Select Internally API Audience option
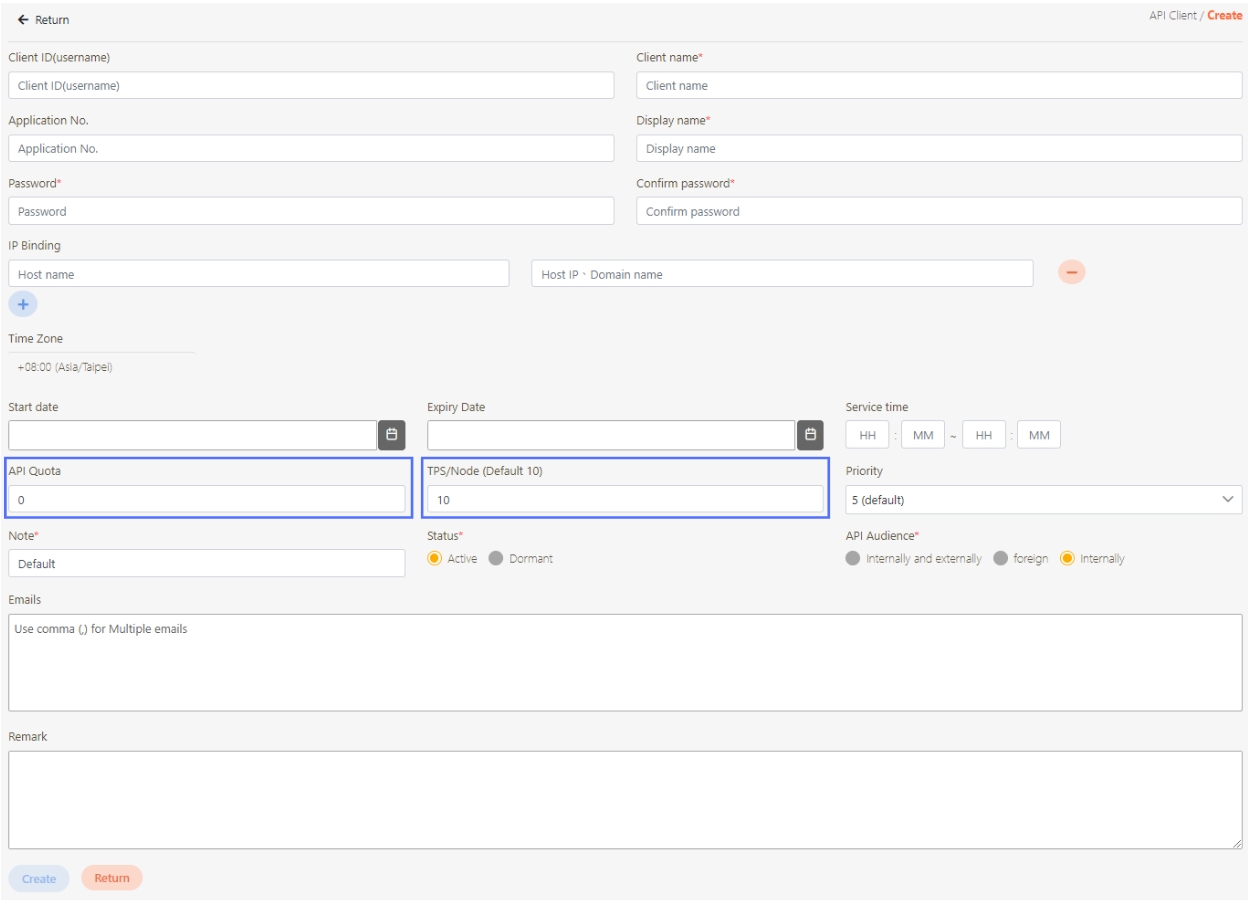 [x=1067, y=558]
